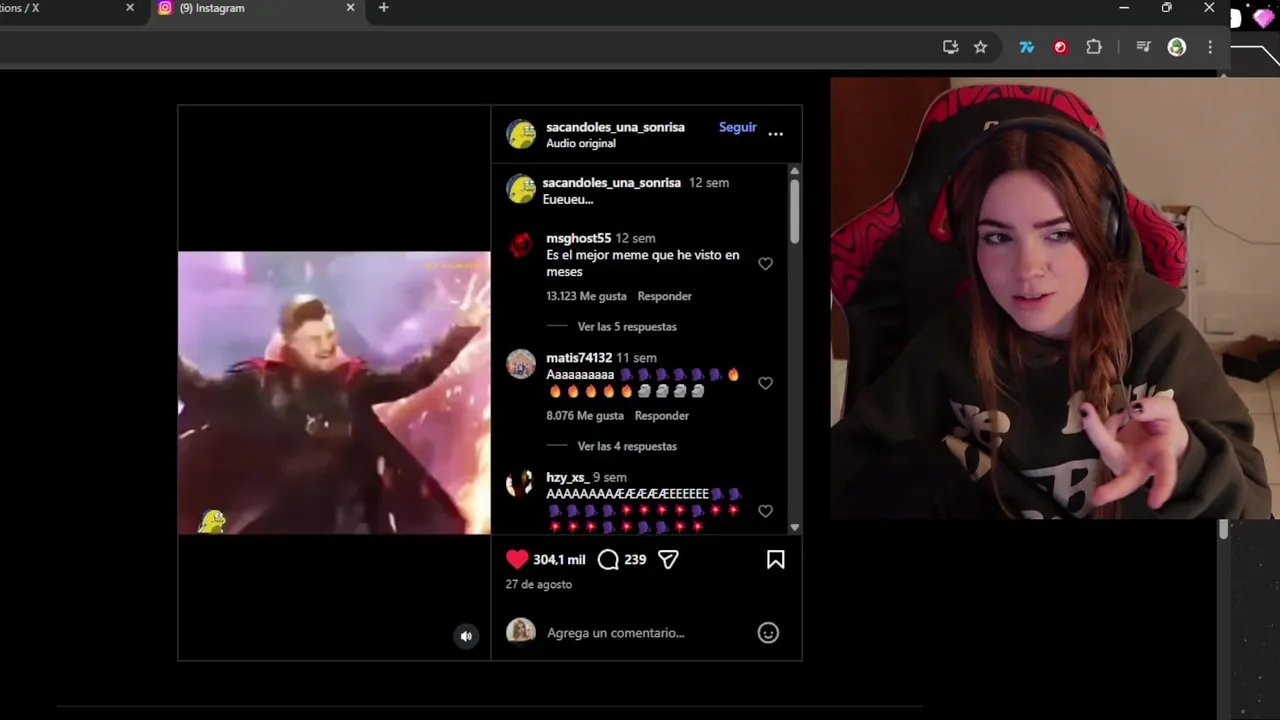Screen dimensions: 1280x720
Task: Expand Ver las 5 respuestas
Action: (x=627, y=327)
